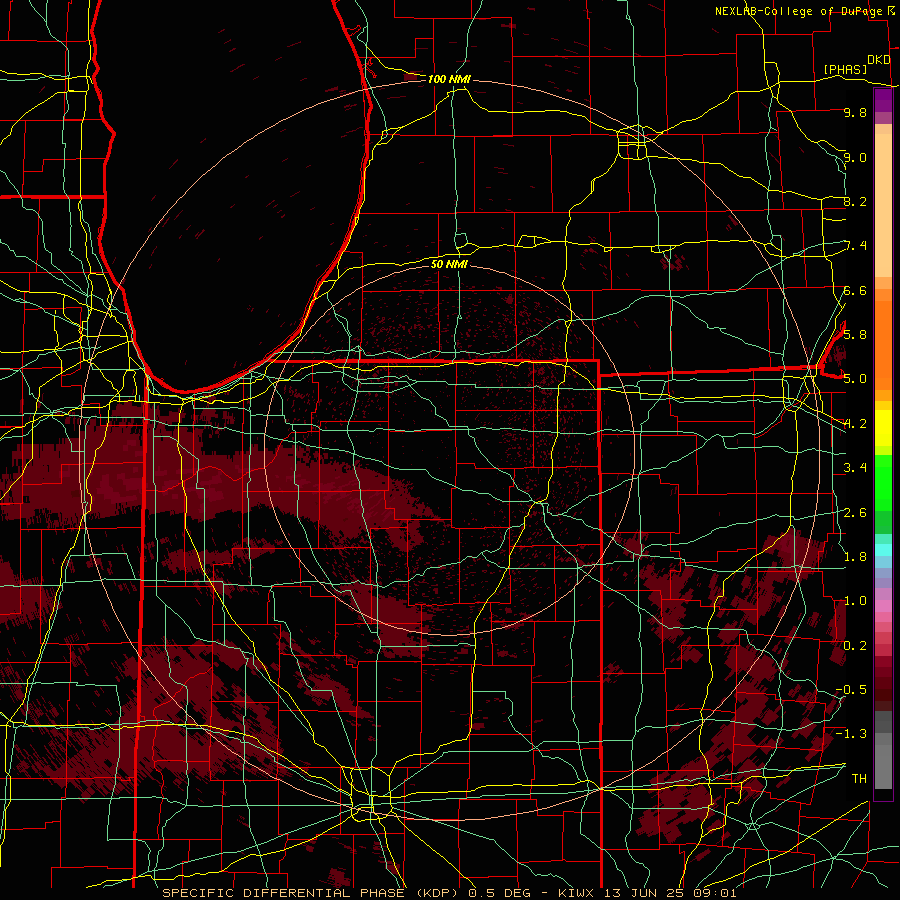
Task: Click the [PHAS] legend label
Action: (x=845, y=69)
